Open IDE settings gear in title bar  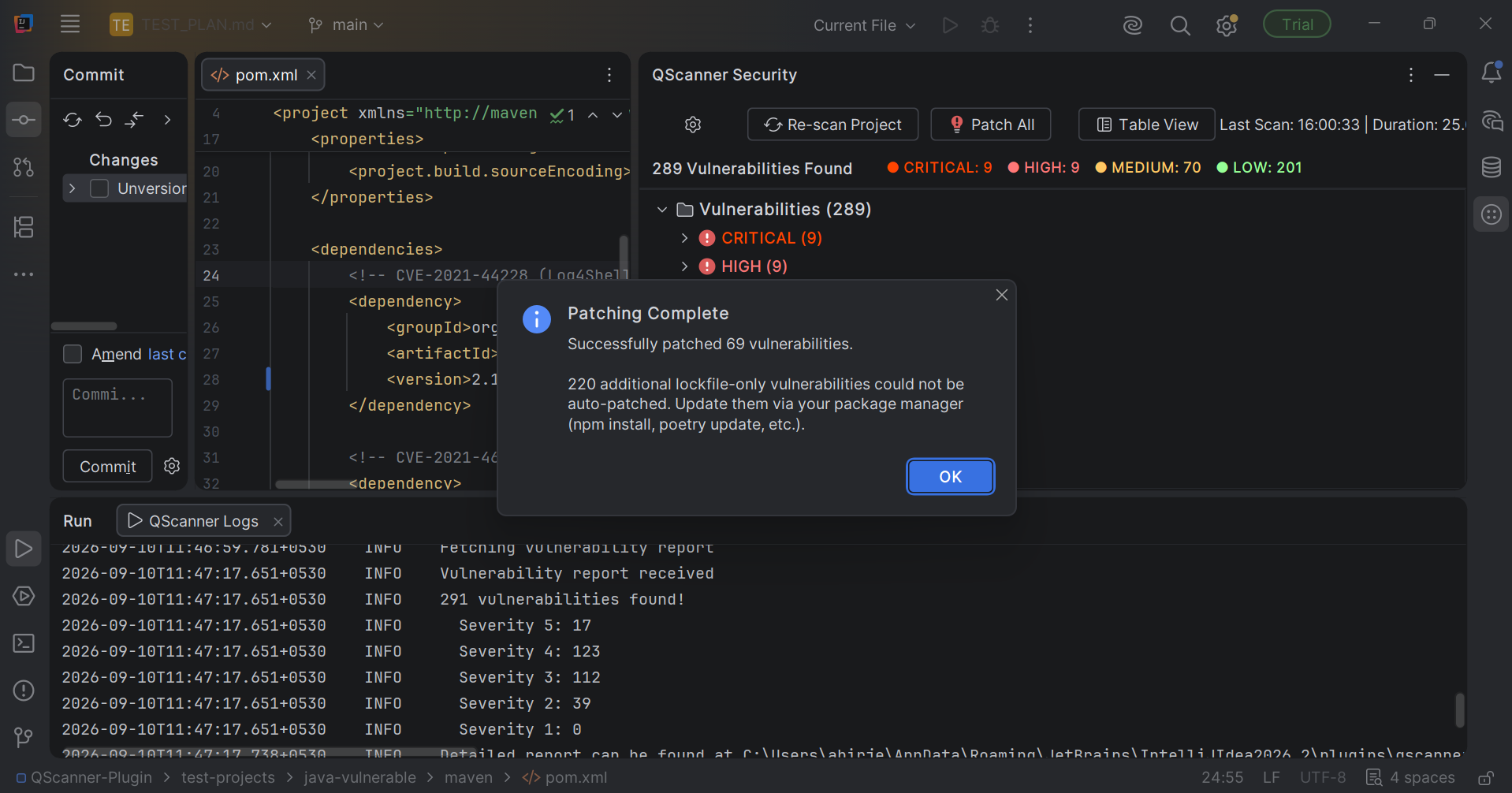tap(1227, 25)
